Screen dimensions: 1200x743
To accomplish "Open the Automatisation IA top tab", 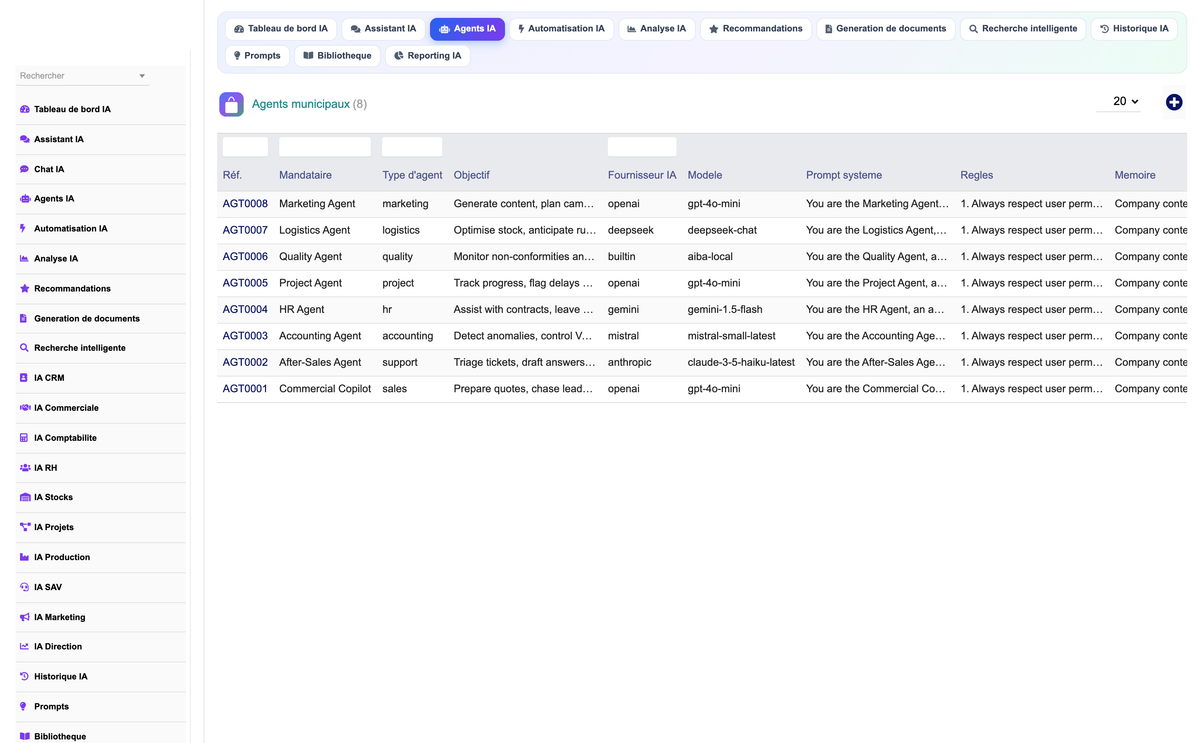I will tap(561, 29).
